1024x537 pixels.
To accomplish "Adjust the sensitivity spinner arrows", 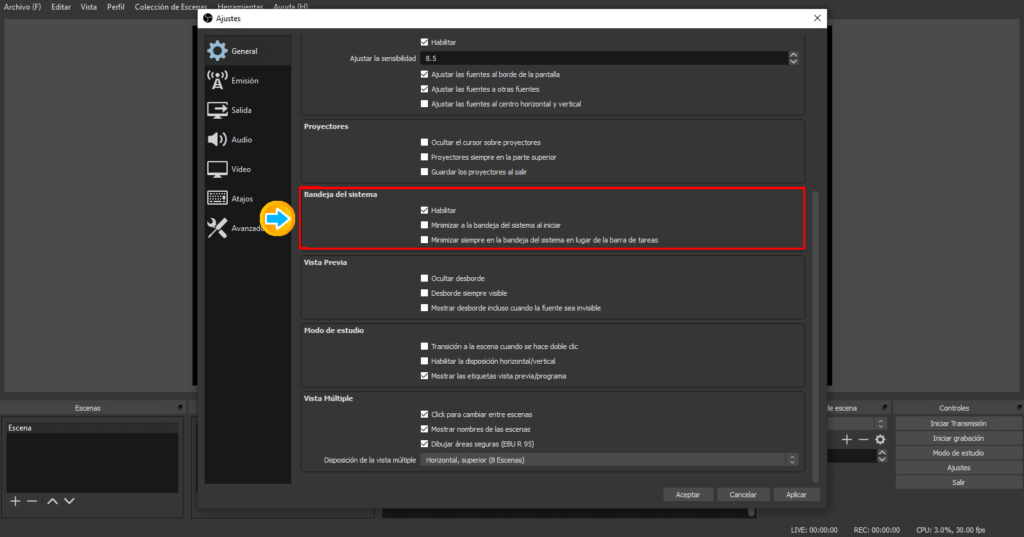I will 794,59.
